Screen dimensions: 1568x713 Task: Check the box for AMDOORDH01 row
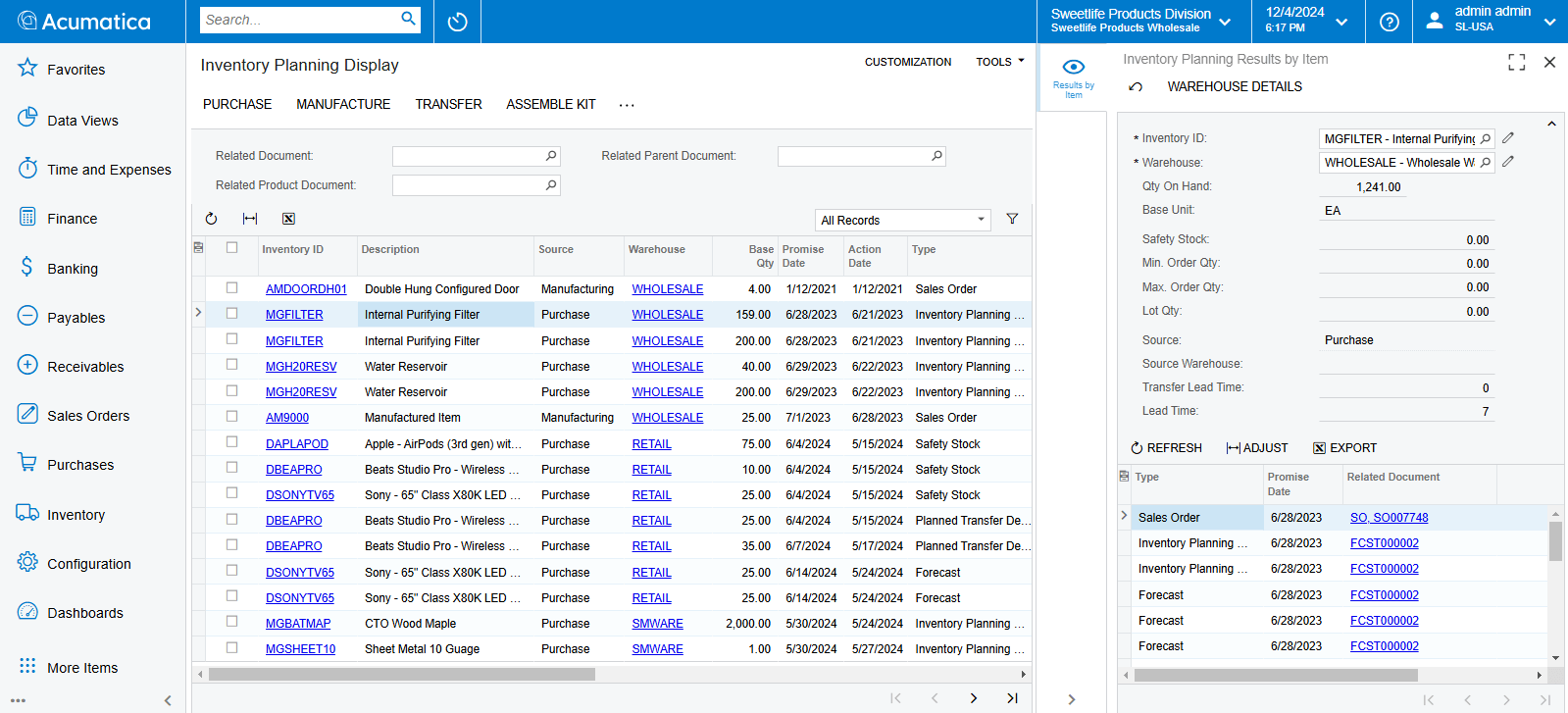tap(232, 288)
